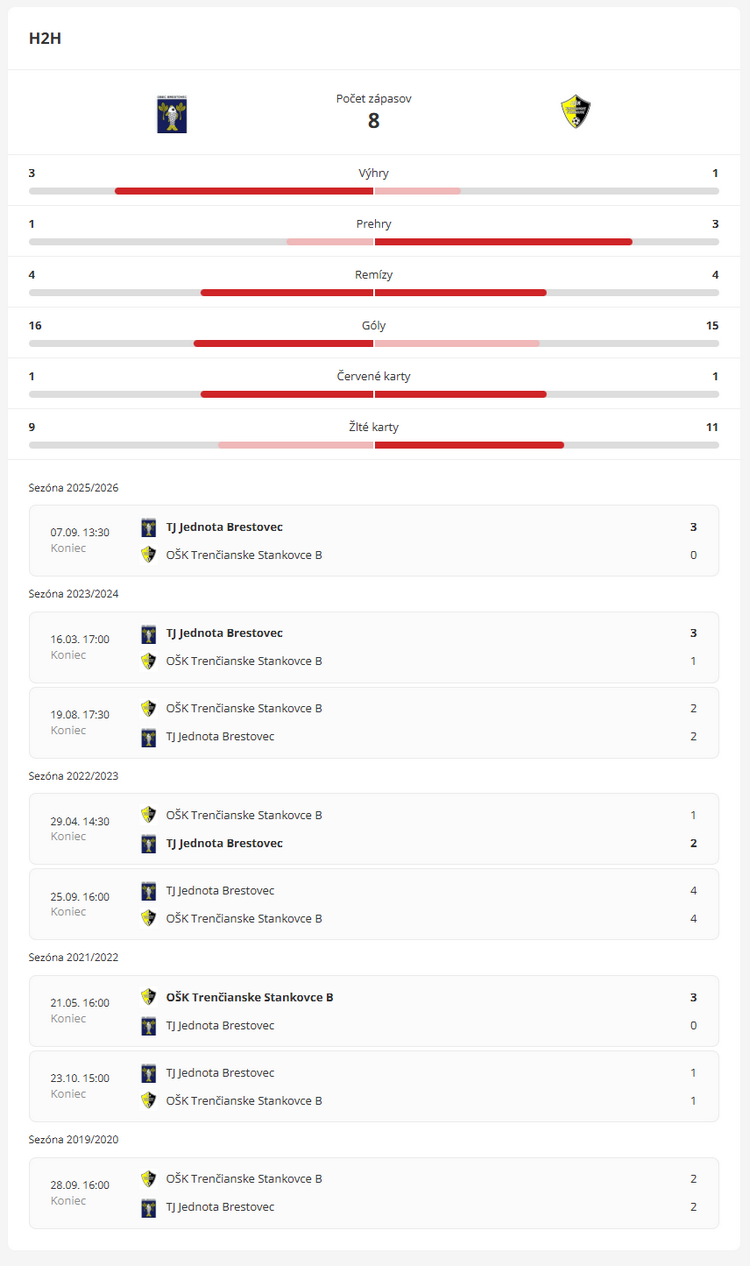
Task: Click the OŠK Trenčianske Stankovce B header crest
Action: tap(576, 113)
